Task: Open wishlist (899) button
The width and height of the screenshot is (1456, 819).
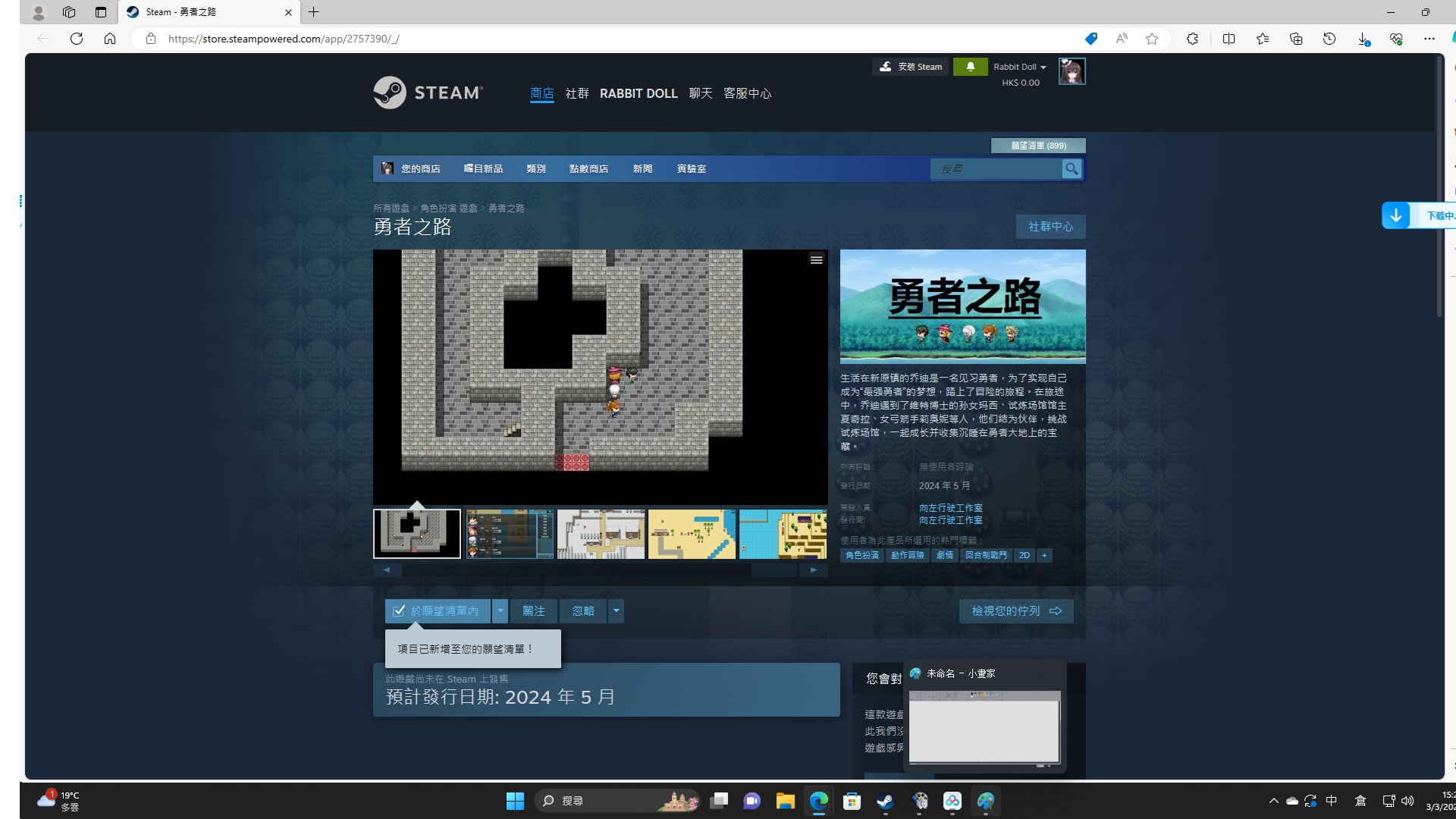Action: click(x=1038, y=146)
